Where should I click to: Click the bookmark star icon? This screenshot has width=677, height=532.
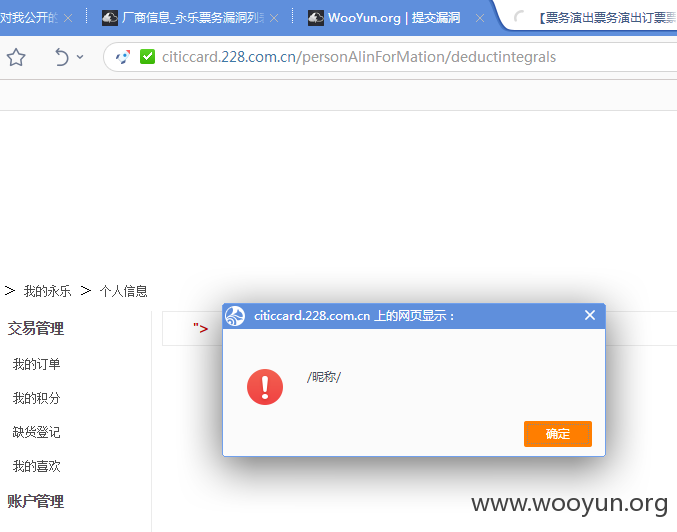coord(16,57)
